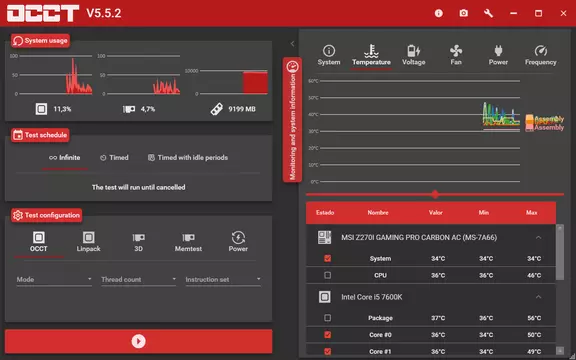This screenshot has height=360, width=576.
Task: Open the Thread count dropdown
Action: (x=138, y=280)
